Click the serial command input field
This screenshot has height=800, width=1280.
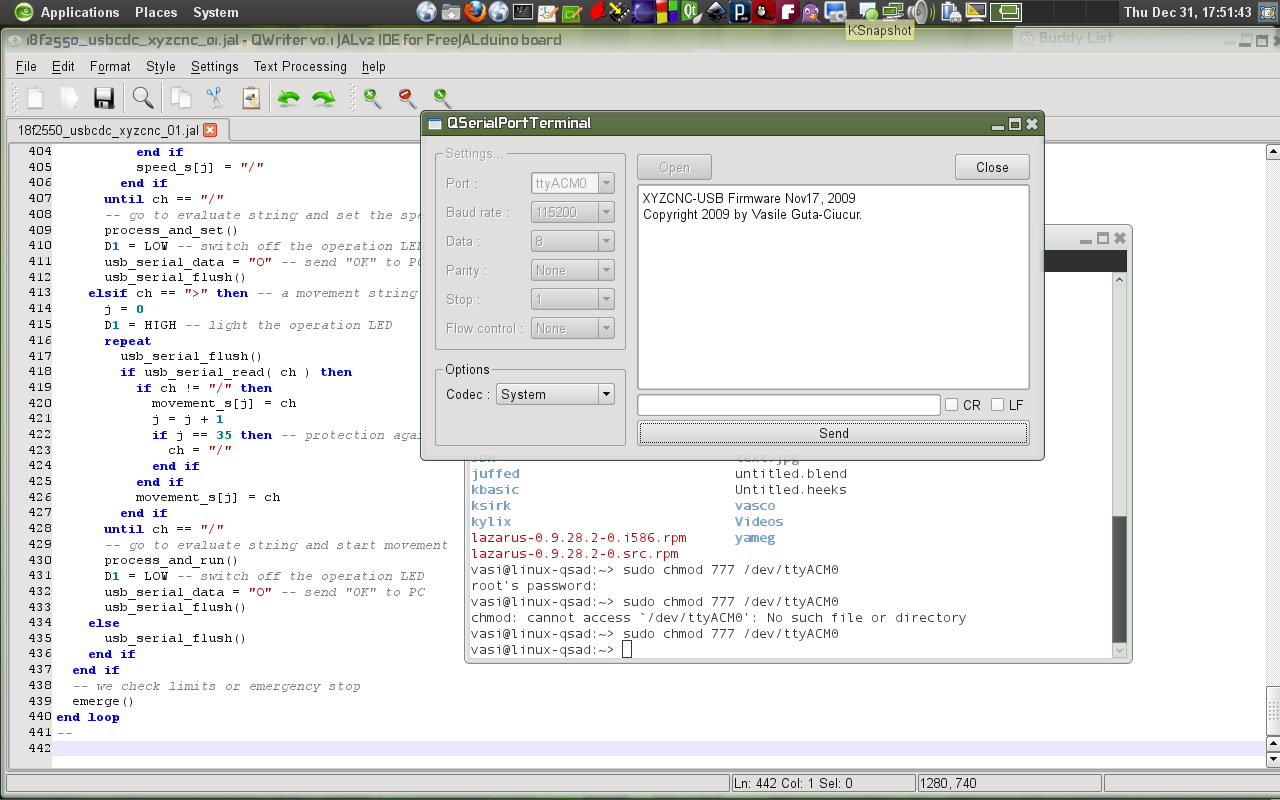pyautogui.click(x=788, y=405)
